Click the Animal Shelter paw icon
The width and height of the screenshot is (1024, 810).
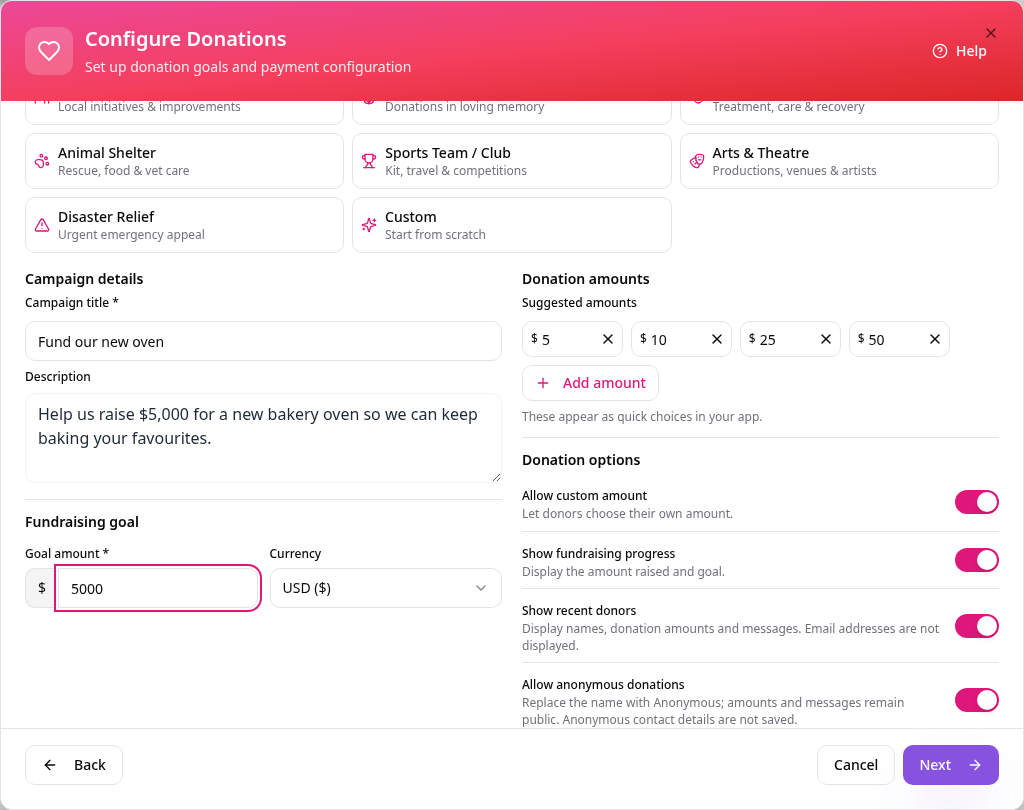pos(42,161)
